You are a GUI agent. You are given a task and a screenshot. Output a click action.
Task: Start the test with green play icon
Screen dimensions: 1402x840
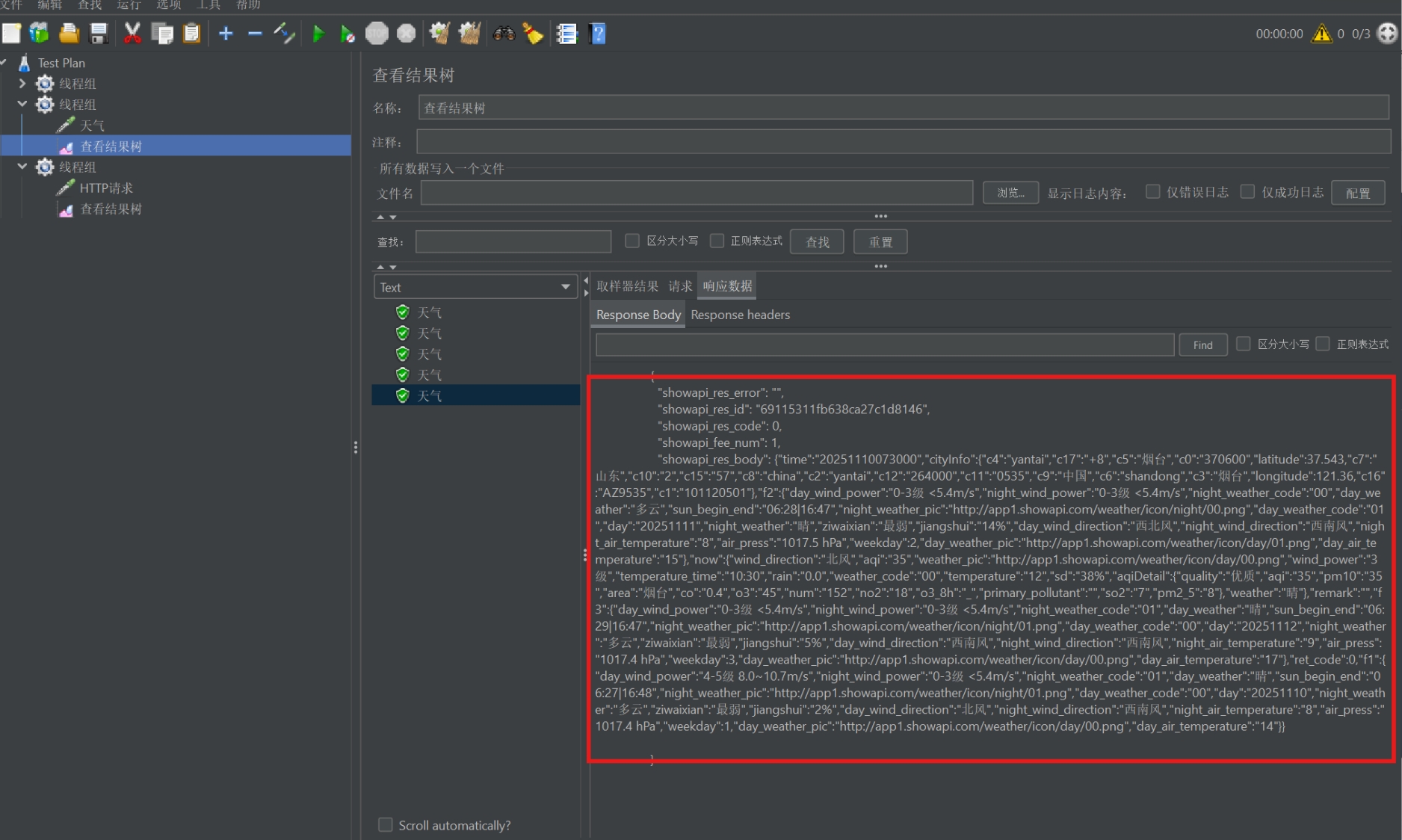(318, 34)
